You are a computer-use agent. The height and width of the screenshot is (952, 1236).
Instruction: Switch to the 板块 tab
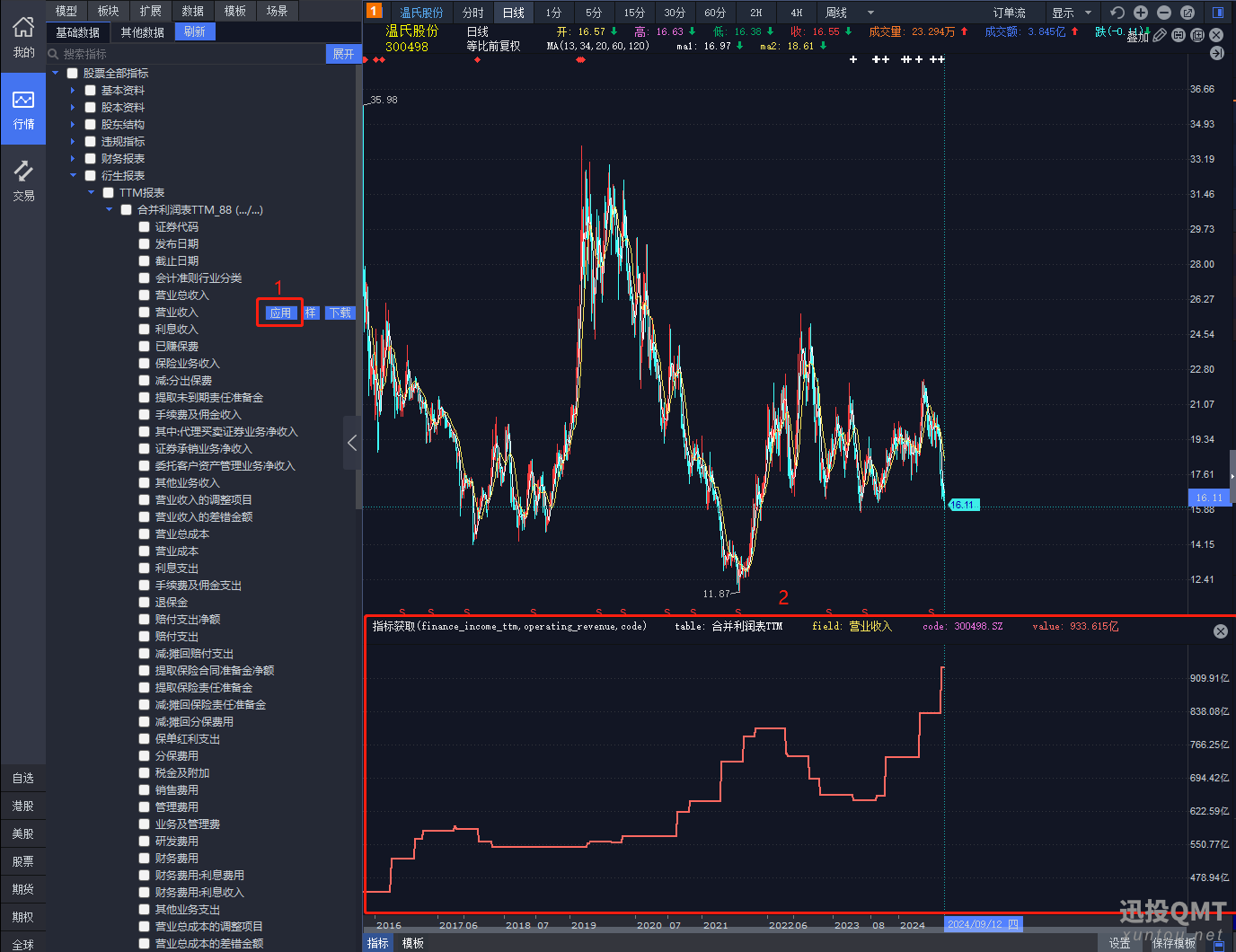109,11
